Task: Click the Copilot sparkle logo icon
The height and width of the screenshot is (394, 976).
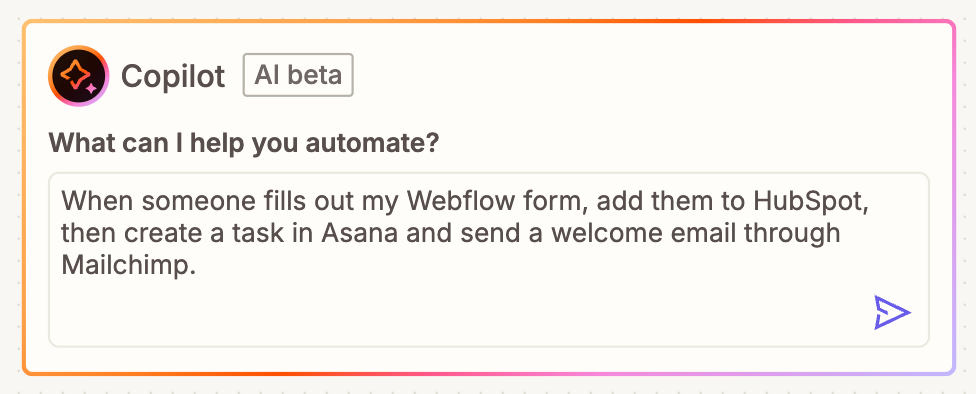Action: pyautogui.click(x=78, y=76)
